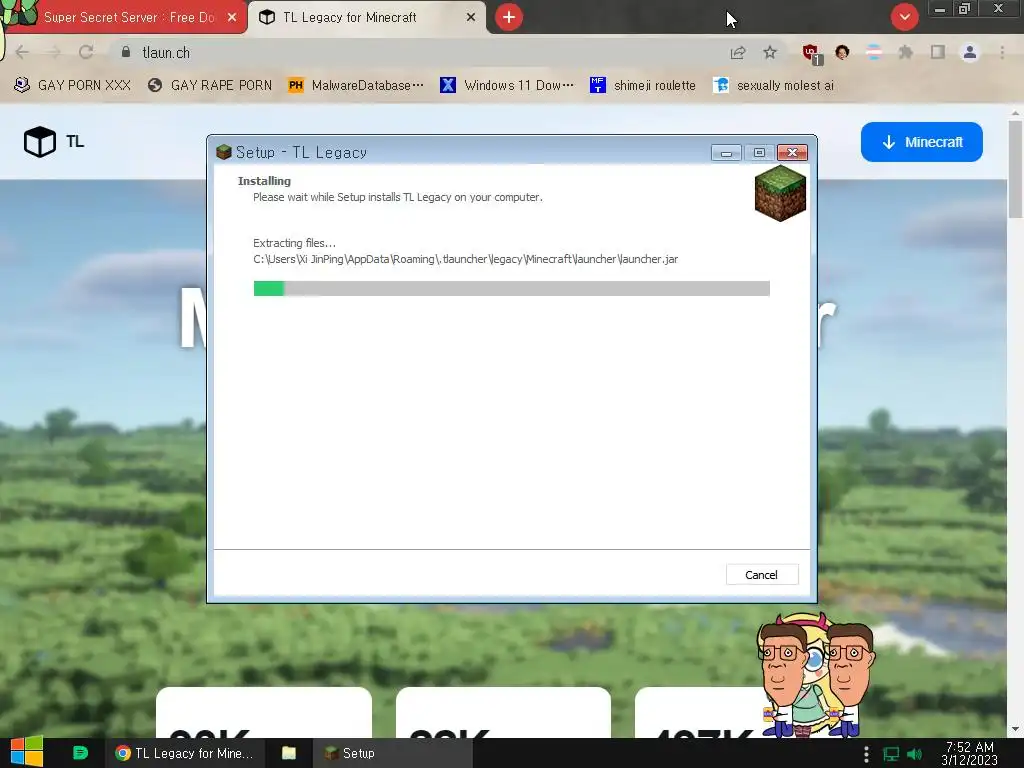Click the volume speaker tray icon
1024x768 pixels.
click(915, 754)
